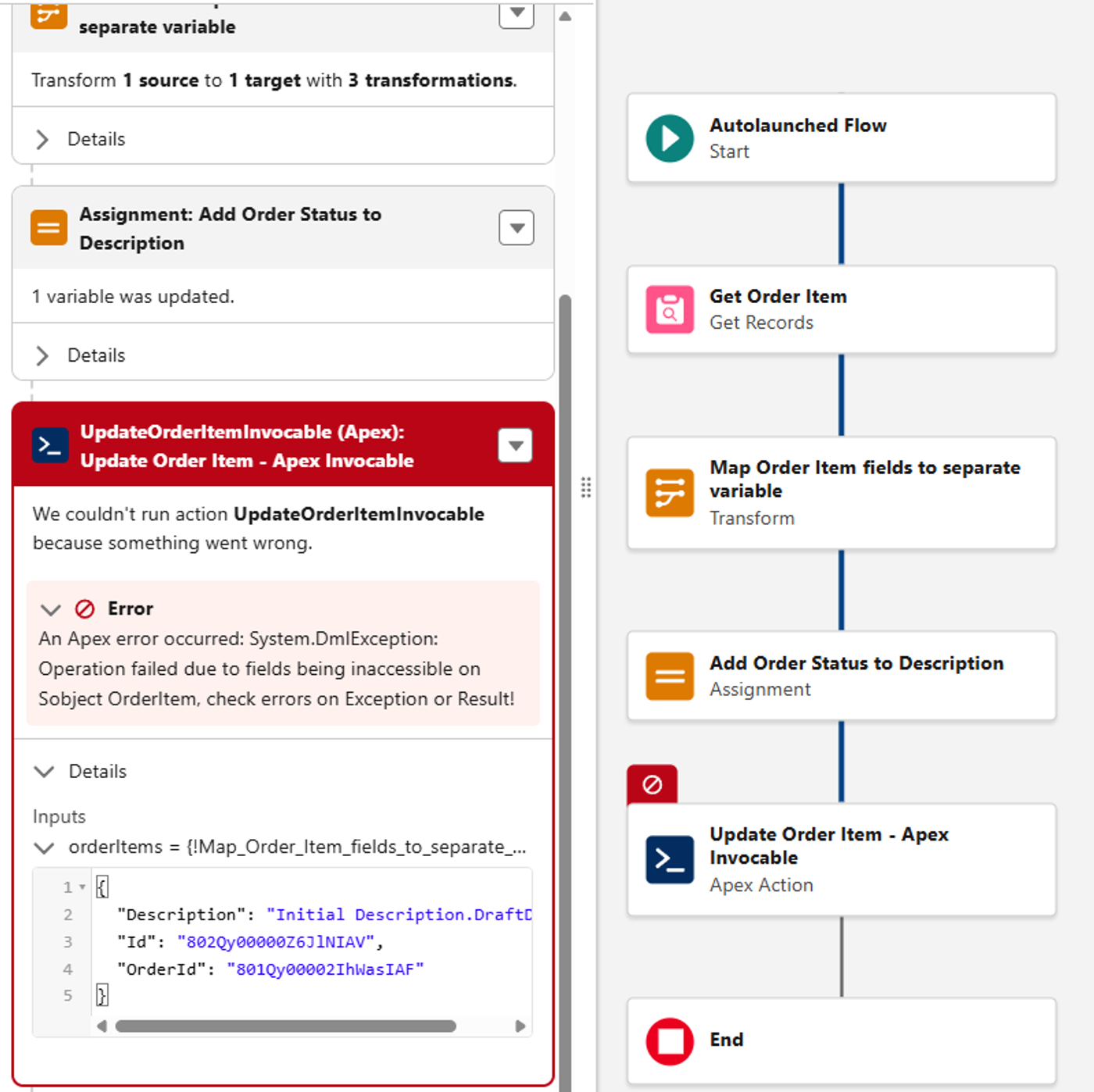Collapse the orderItems input value

coord(45,848)
